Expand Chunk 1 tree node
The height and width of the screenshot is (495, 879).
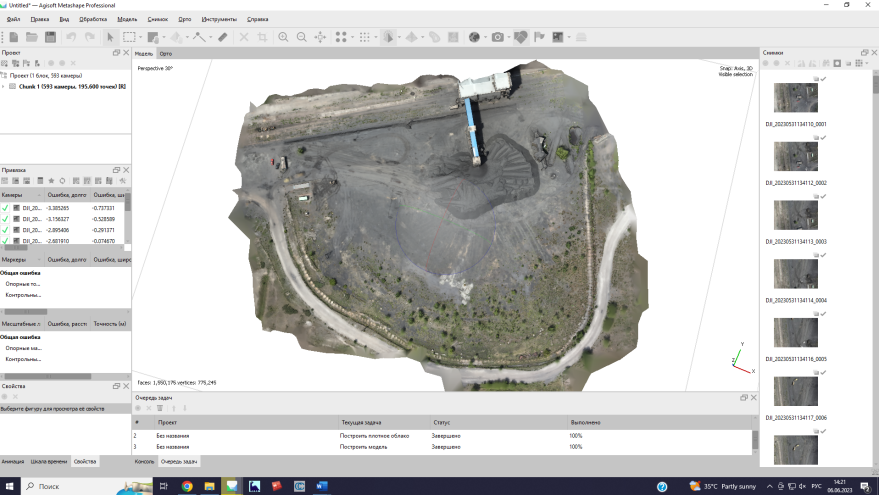[4, 86]
